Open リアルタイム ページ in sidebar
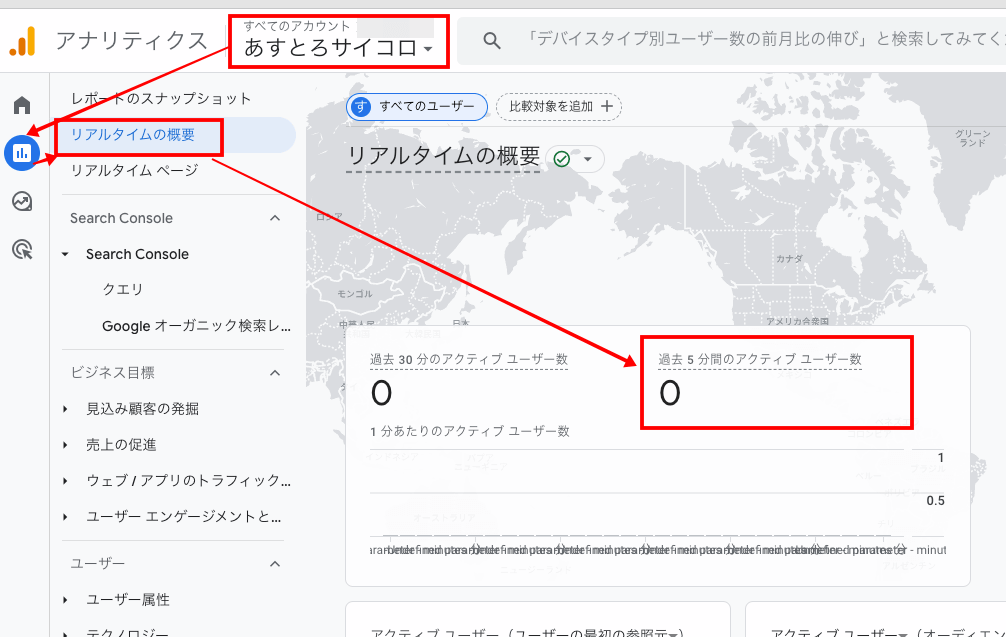The height and width of the screenshot is (637, 1006). [134, 171]
